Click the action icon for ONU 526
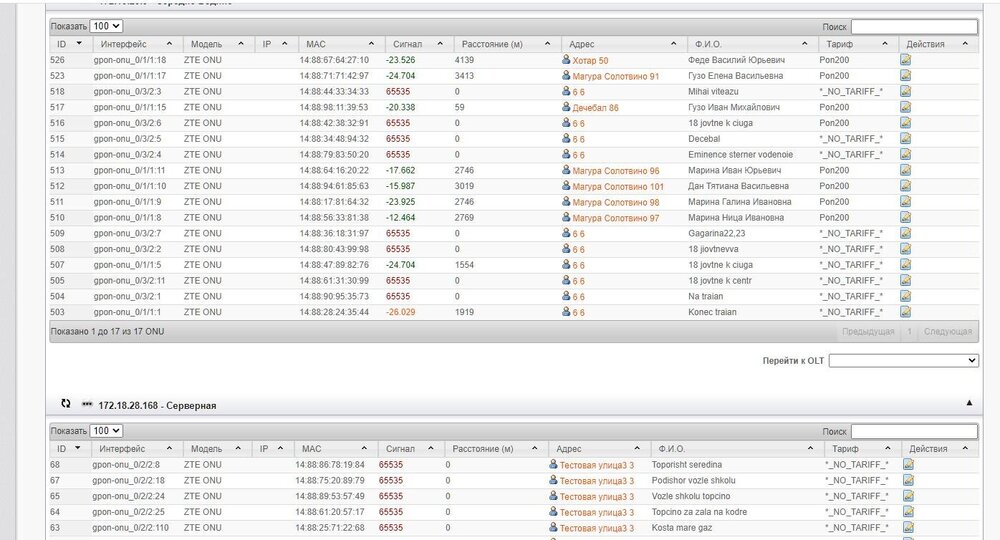Screen dimensions: 1000x540 (x=905, y=60)
